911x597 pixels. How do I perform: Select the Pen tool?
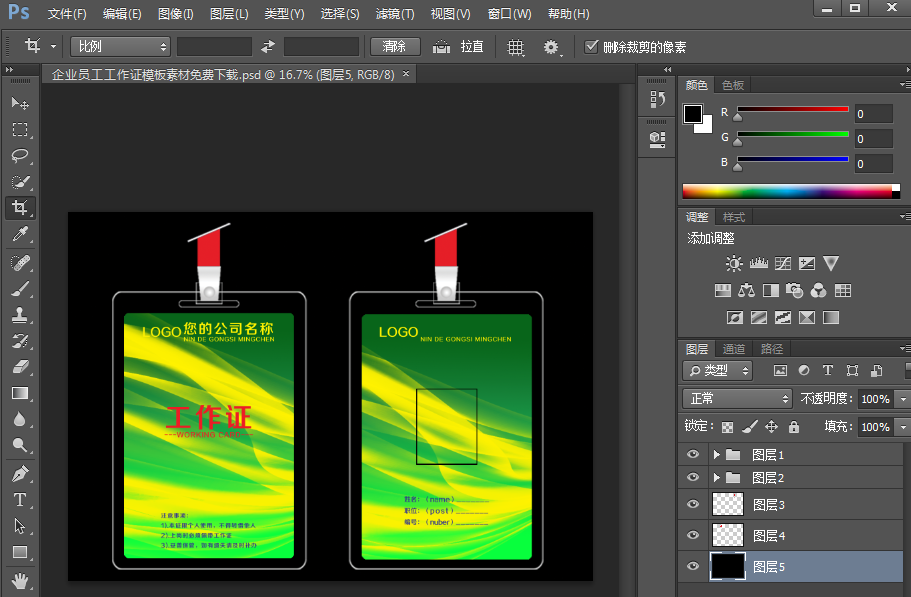20,473
